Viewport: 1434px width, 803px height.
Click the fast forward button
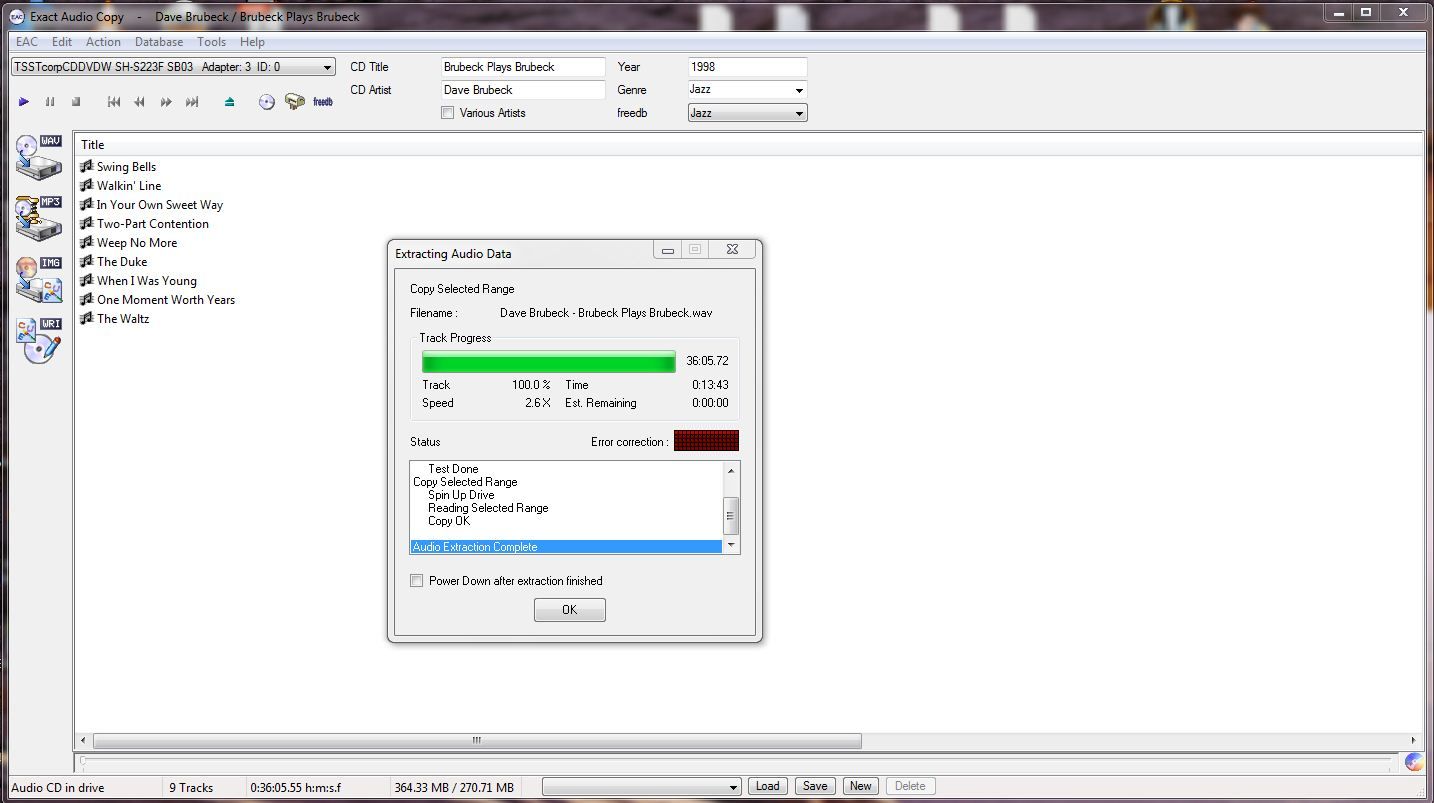tap(166, 102)
